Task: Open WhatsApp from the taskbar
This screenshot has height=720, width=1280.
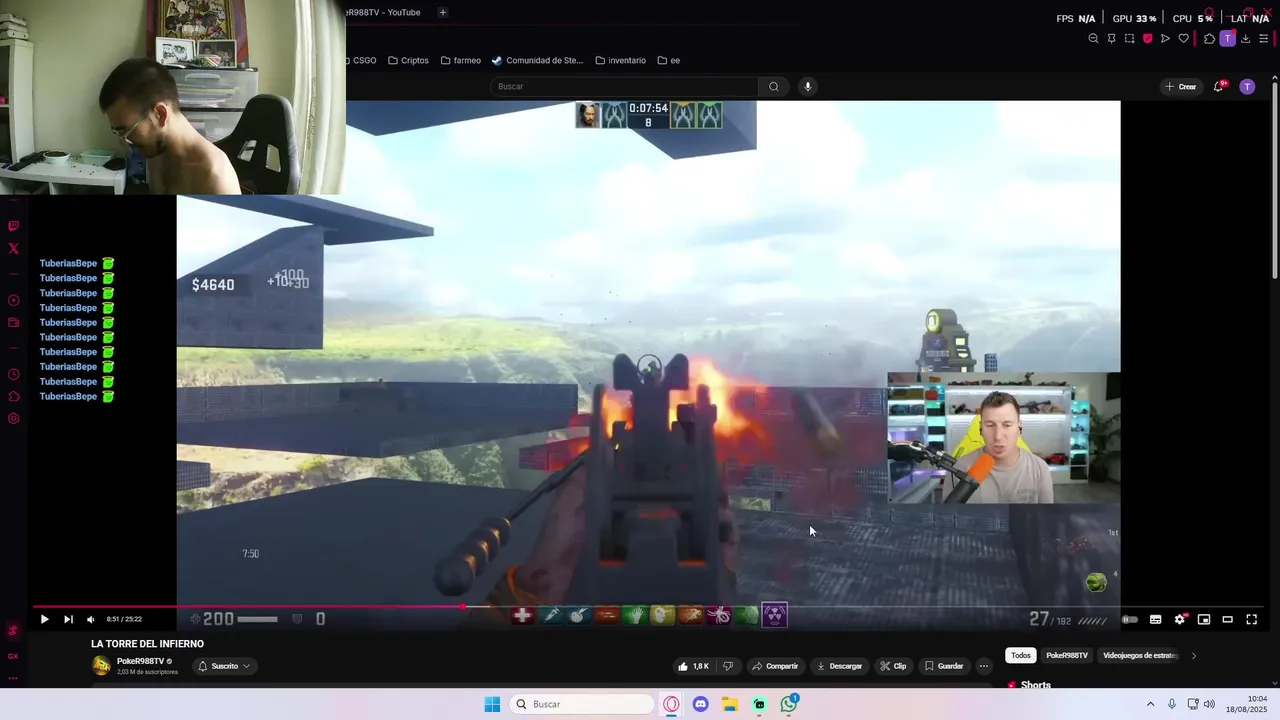Action: coord(789,704)
